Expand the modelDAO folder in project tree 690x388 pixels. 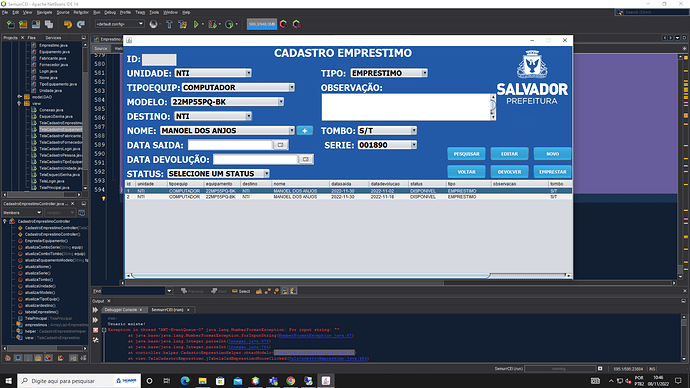(x=19, y=97)
